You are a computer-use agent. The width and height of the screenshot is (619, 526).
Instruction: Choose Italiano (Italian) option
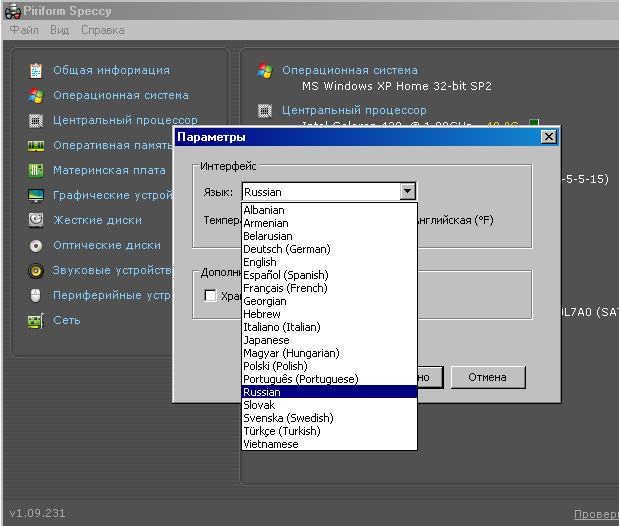(x=329, y=327)
